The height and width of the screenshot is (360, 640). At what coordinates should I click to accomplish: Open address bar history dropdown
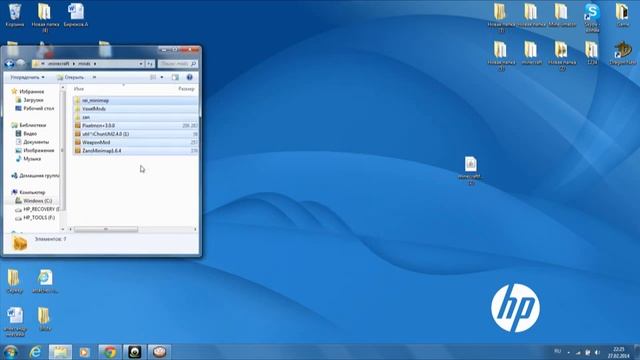point(141,64)
